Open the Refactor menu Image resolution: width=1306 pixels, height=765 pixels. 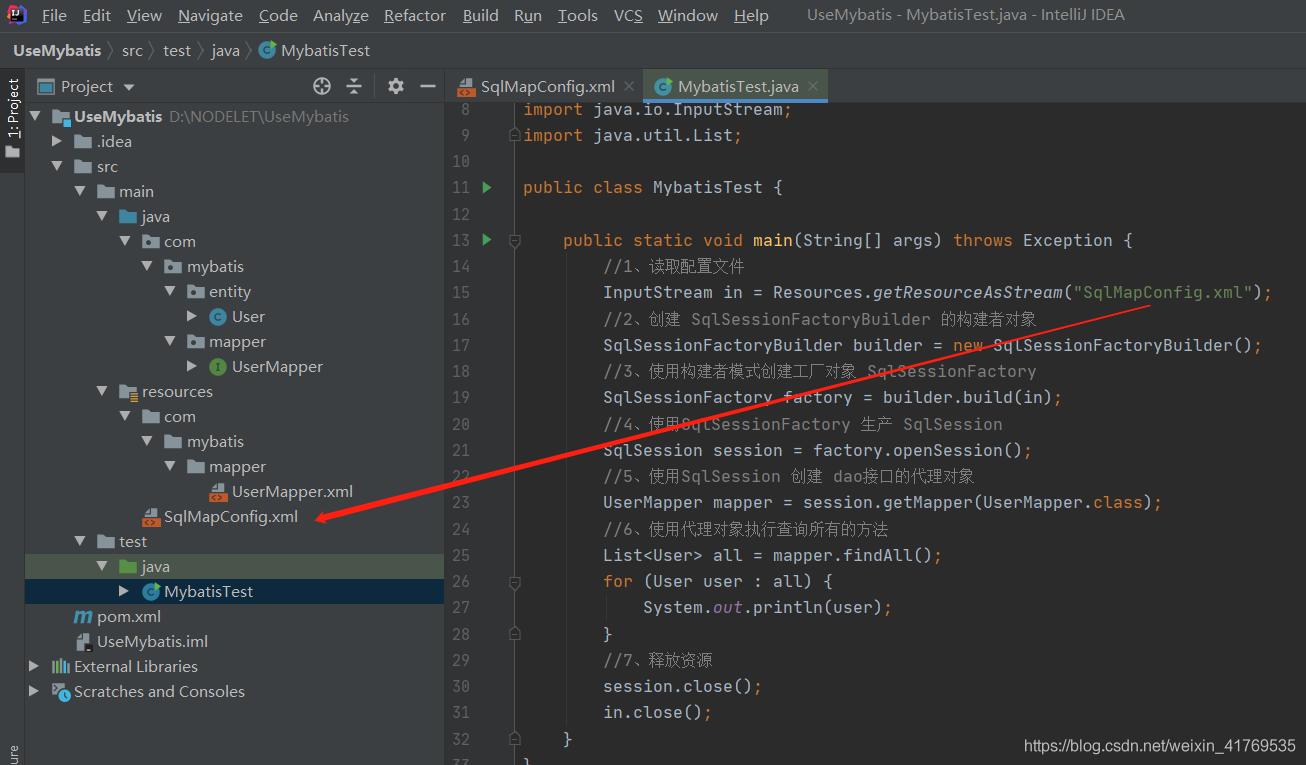(415, 15)
